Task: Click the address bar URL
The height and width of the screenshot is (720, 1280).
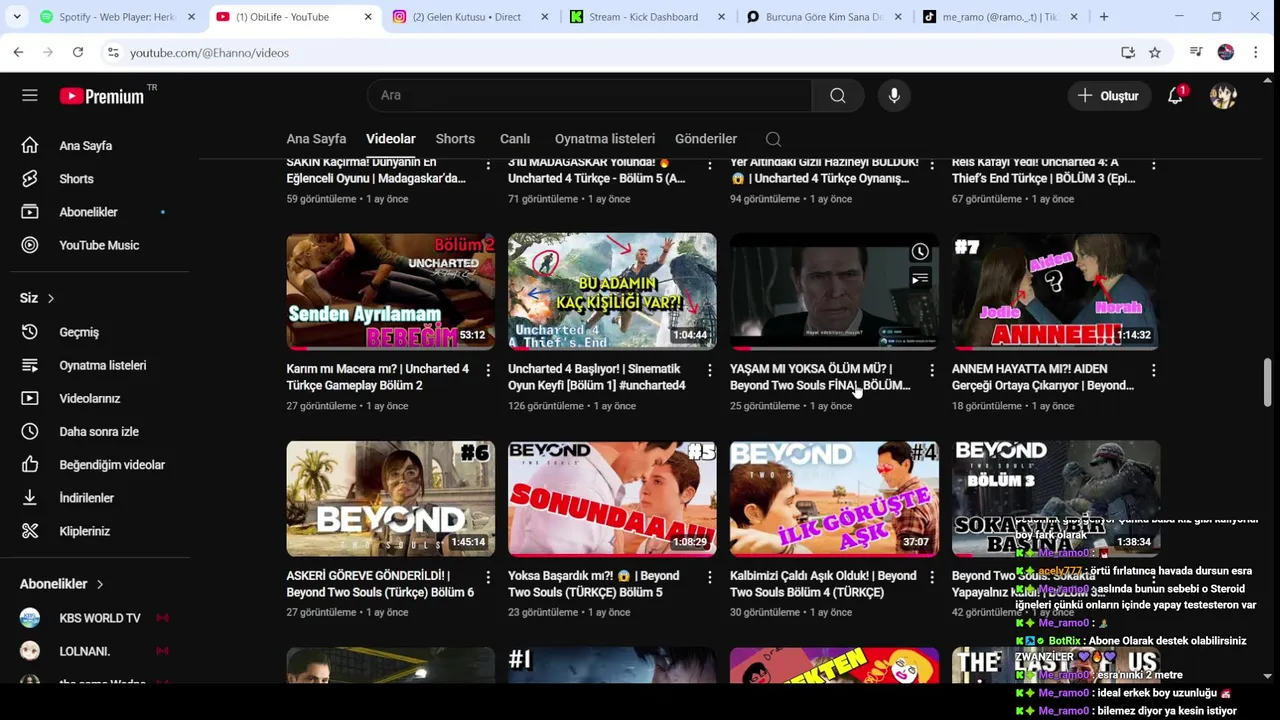Action: (209, 53)
